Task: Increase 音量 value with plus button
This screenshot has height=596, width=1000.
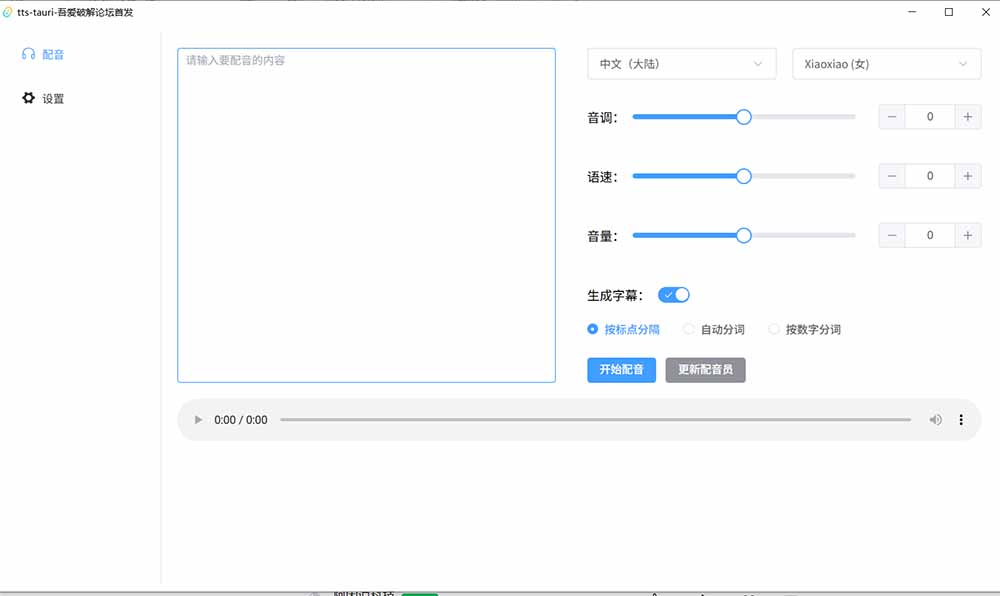Action: point(967,235)
